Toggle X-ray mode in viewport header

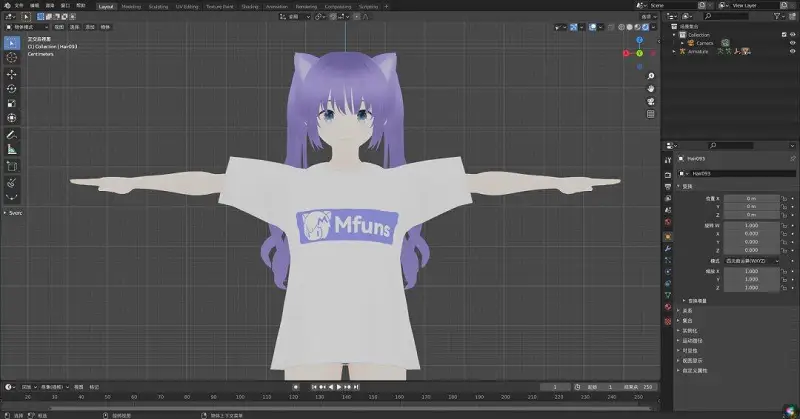(x=611, y=27)
